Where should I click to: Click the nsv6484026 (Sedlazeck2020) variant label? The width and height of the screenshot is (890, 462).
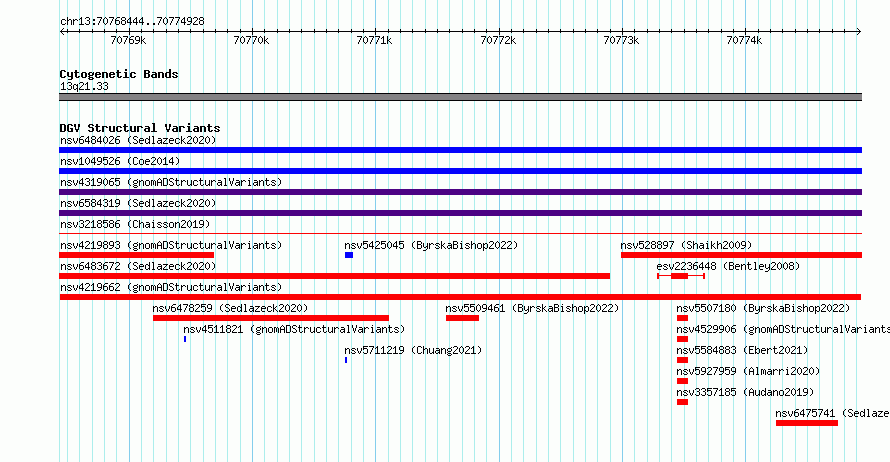(138, 140)
